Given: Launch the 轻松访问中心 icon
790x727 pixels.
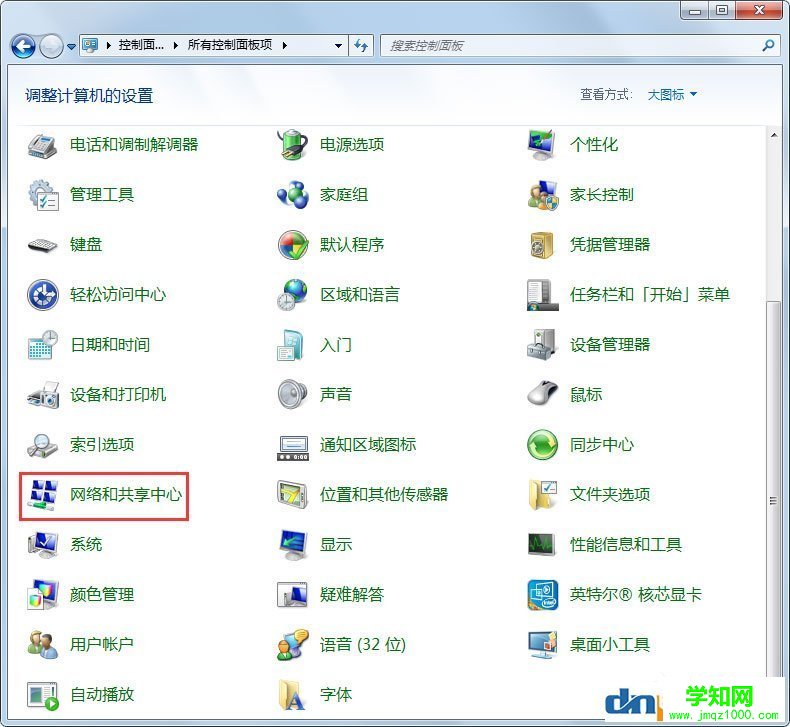Looking at the screenshot, I should click(x=42, y=295).
